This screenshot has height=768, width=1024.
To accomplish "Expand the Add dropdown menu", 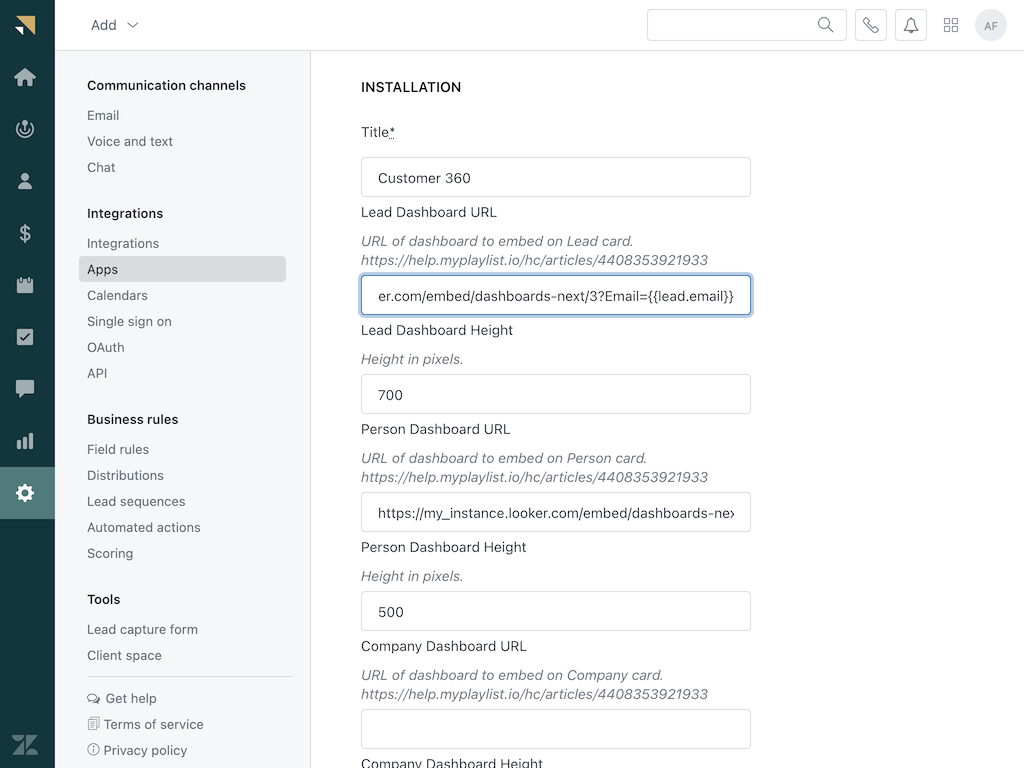I will pyautogui.click(x=114, y=25).
